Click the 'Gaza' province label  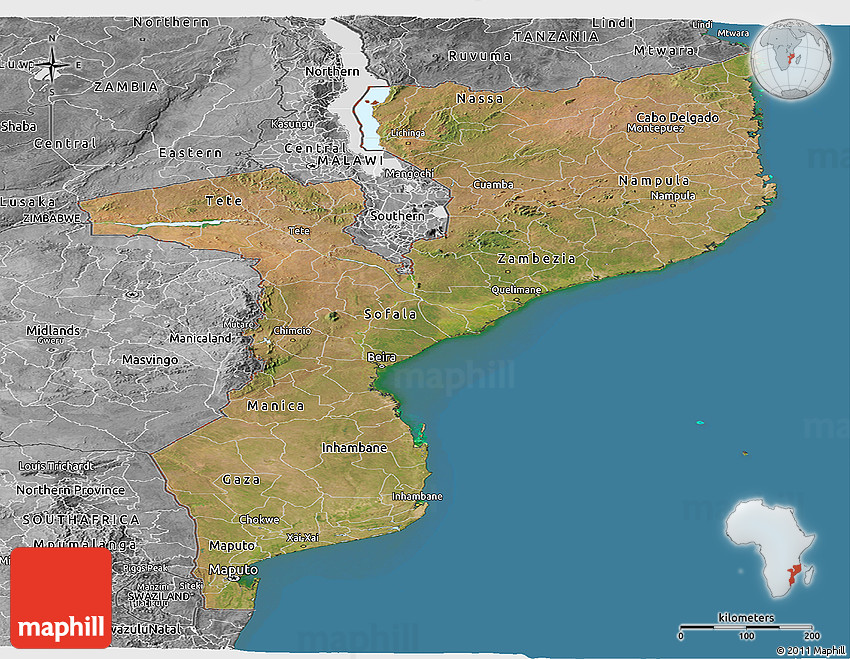[241, 480]
